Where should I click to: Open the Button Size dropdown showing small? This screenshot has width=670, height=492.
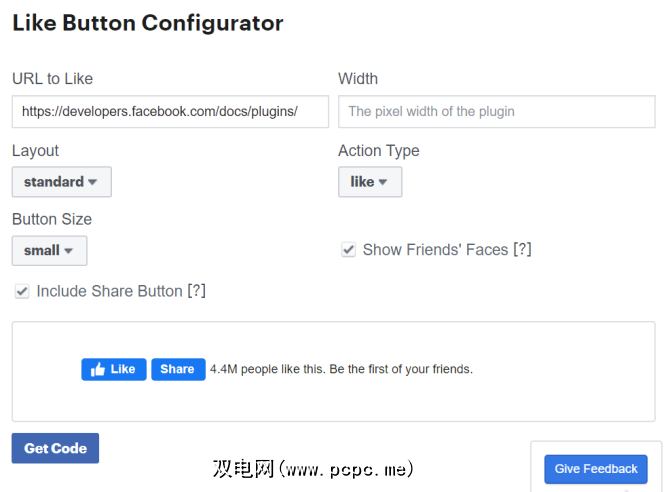click(x=49, y=250)
